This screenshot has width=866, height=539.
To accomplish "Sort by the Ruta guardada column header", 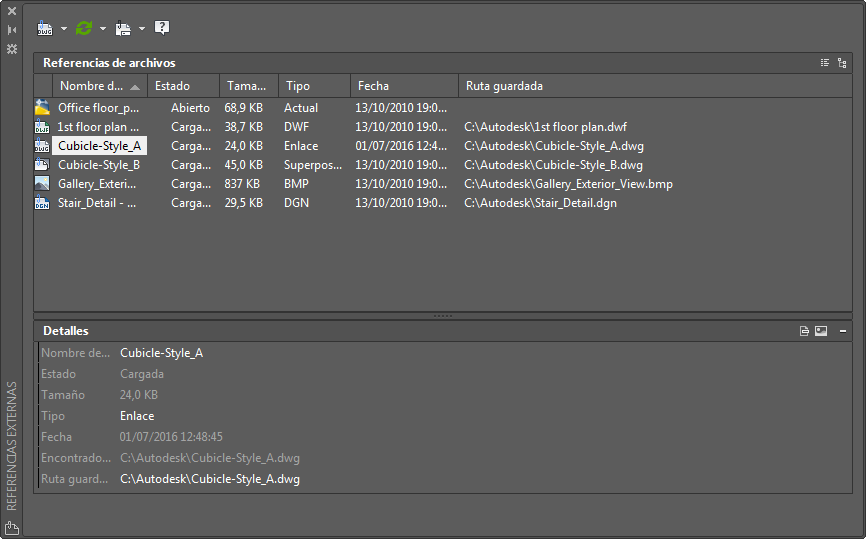I will pos(504,86).
